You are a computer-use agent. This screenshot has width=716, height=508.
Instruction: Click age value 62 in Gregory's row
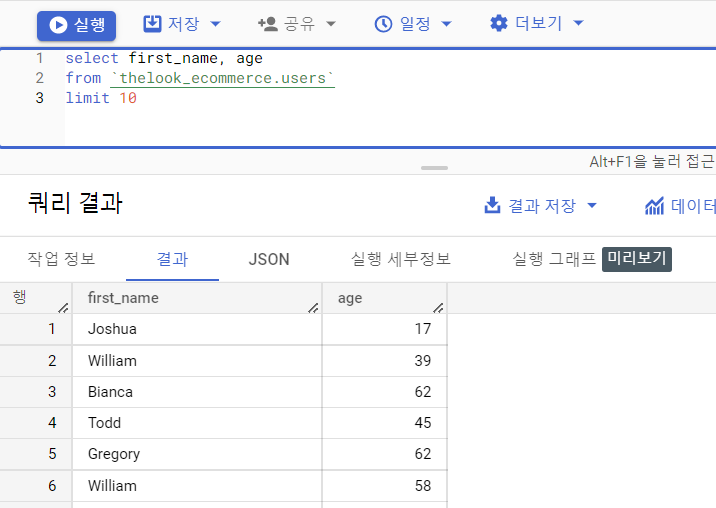[x=423, y=454]
